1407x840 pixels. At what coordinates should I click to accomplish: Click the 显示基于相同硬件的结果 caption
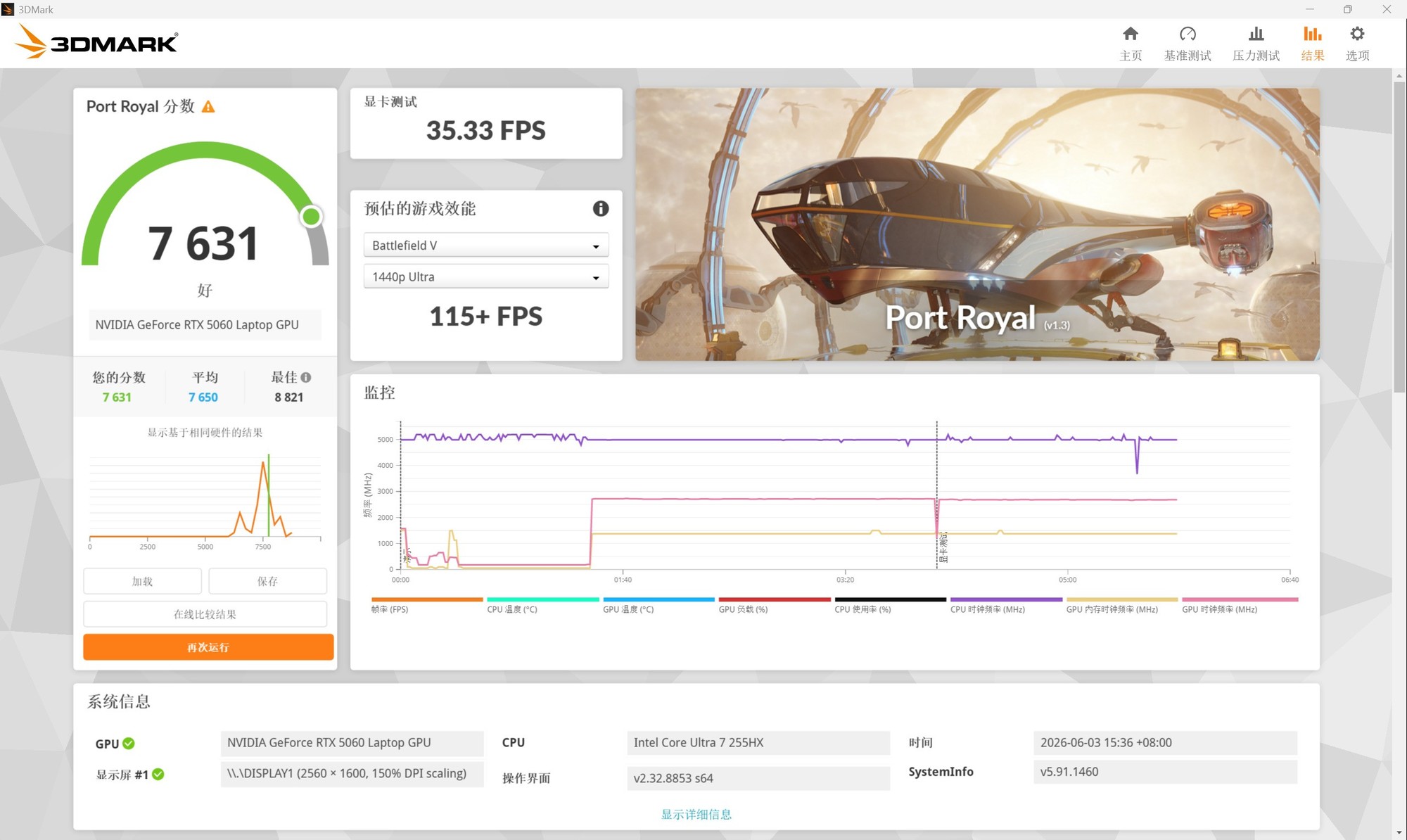point(205,433)
